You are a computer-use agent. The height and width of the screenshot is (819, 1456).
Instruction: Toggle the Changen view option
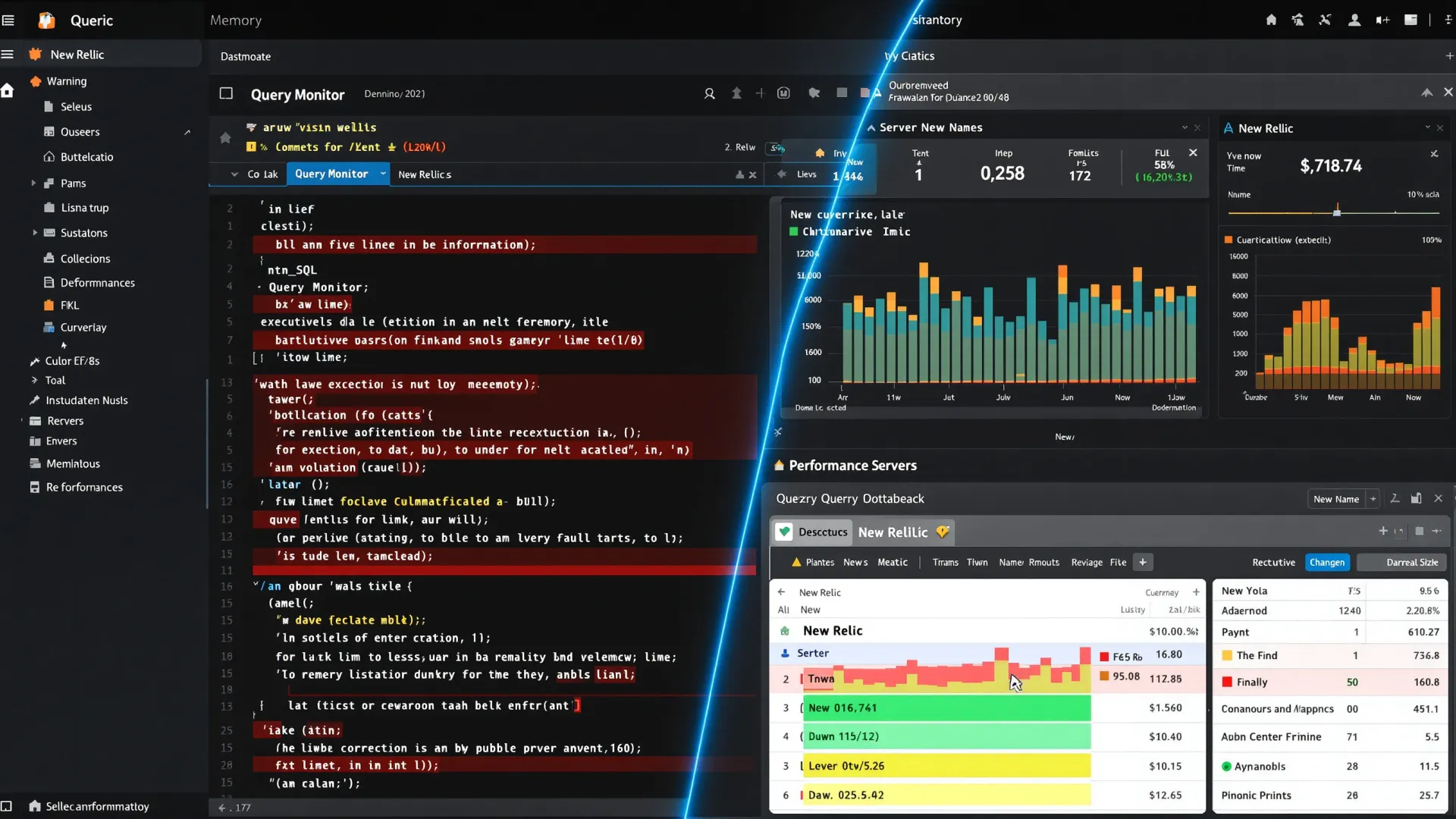click(1326, 563)
